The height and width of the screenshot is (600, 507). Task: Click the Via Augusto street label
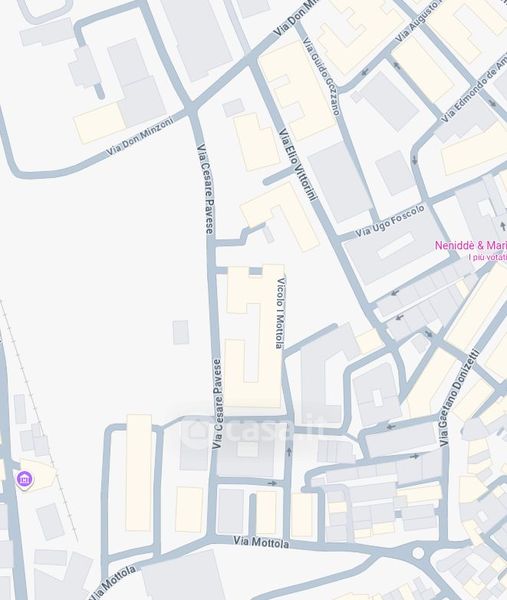[417, 22]
